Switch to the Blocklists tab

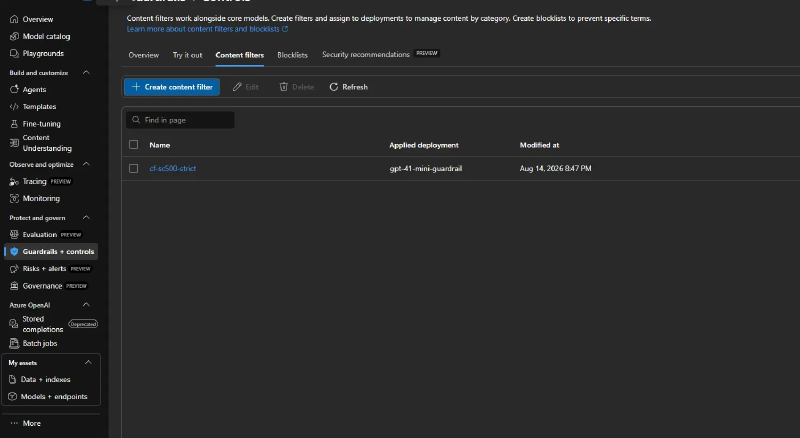292,55
